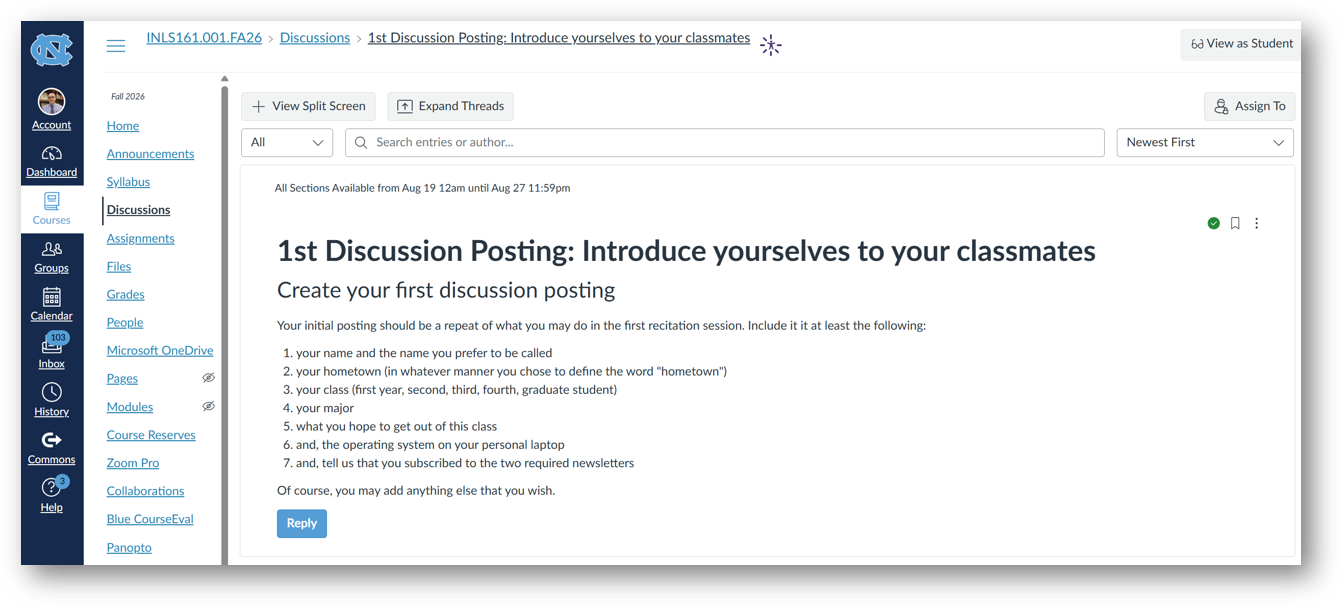Open Zoom Pro in course menu

click(133, 463)
